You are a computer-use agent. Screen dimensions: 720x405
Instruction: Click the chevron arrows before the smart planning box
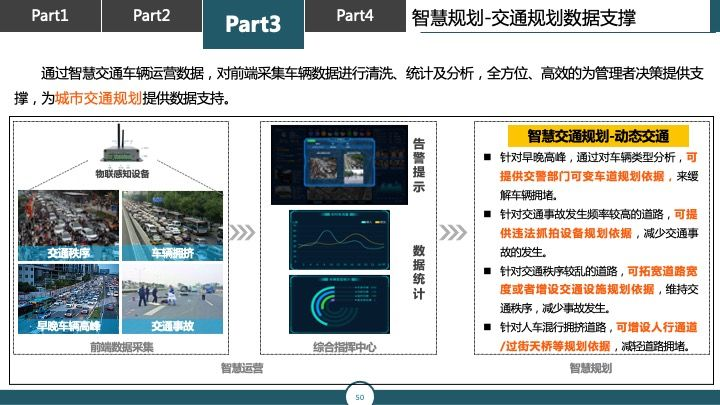pyautogui.click(x=453, y=232)
